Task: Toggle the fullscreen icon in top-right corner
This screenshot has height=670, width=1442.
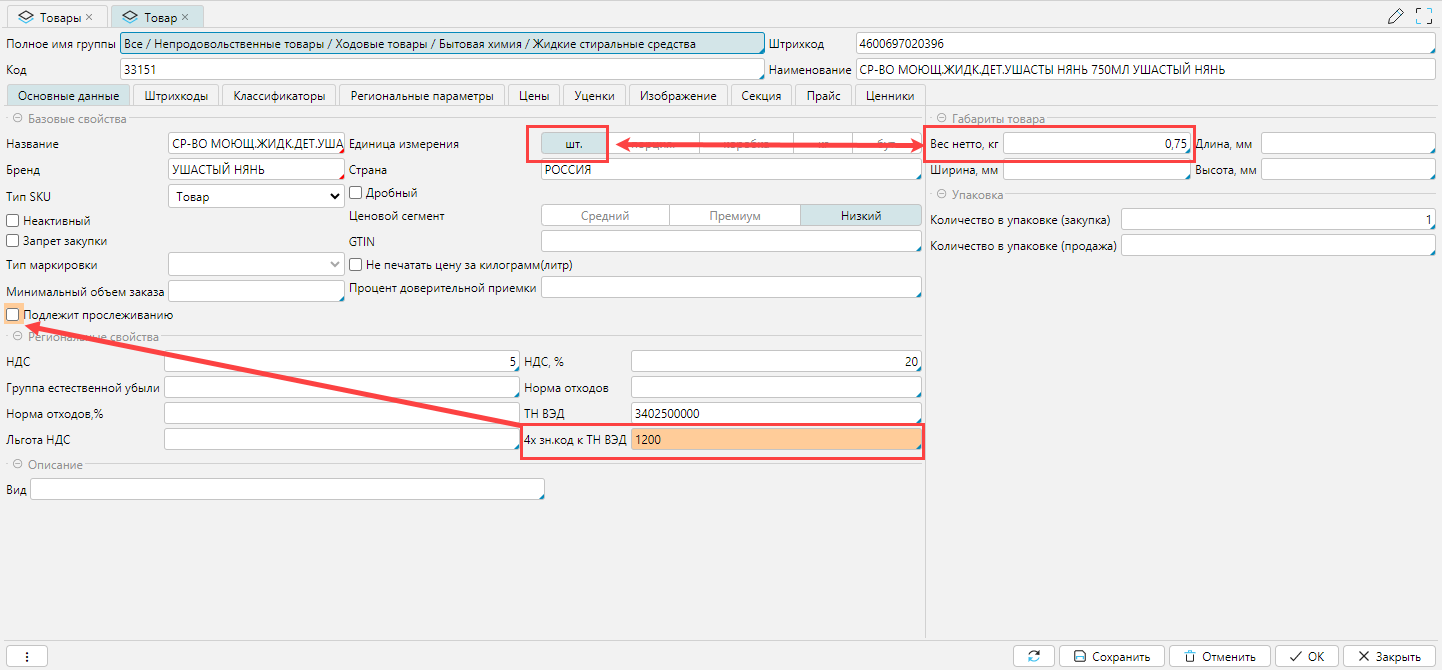Action: pos(1424,16)
